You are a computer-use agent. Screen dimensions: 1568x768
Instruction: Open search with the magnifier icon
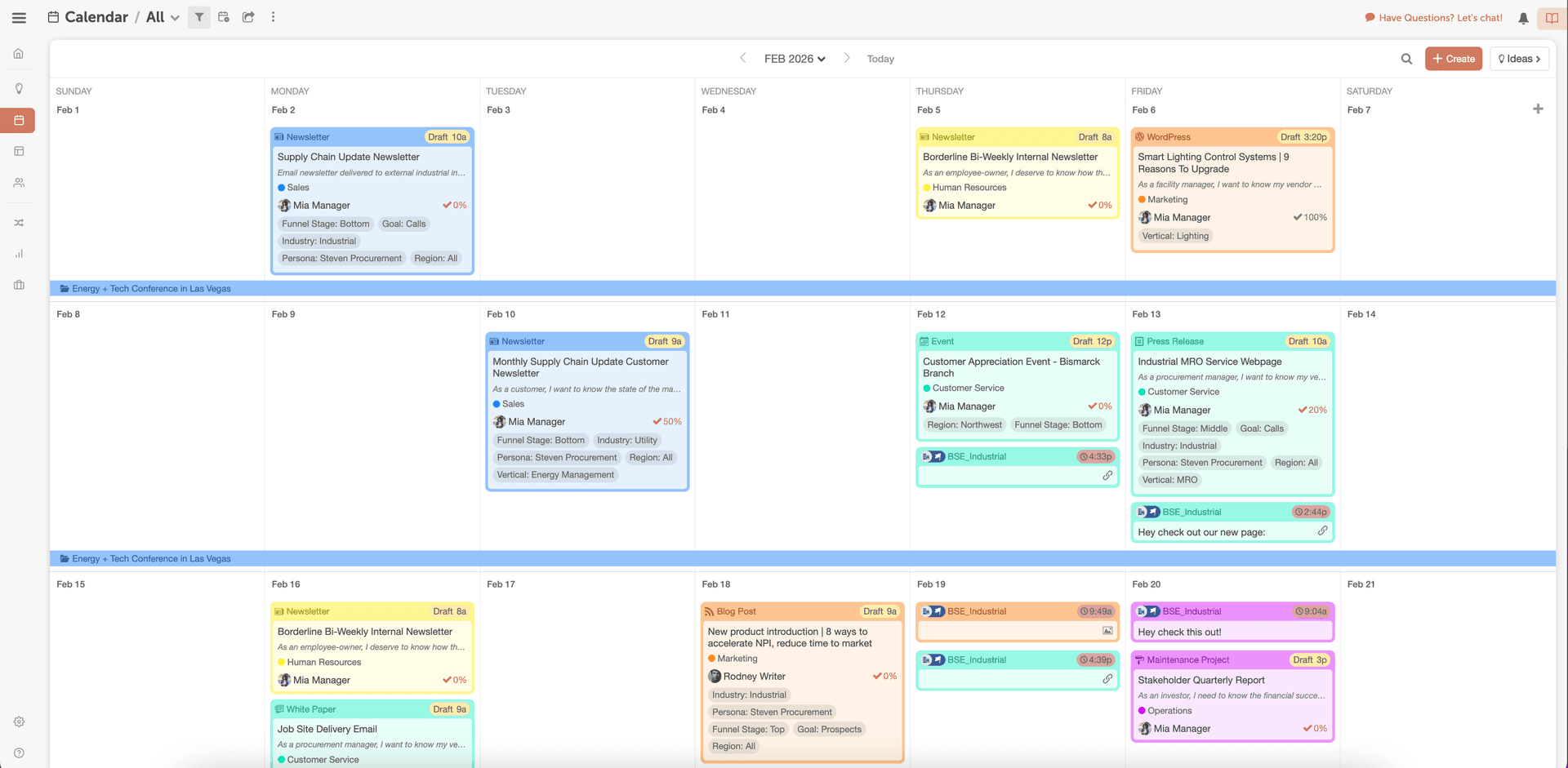tap(1406, 58)
